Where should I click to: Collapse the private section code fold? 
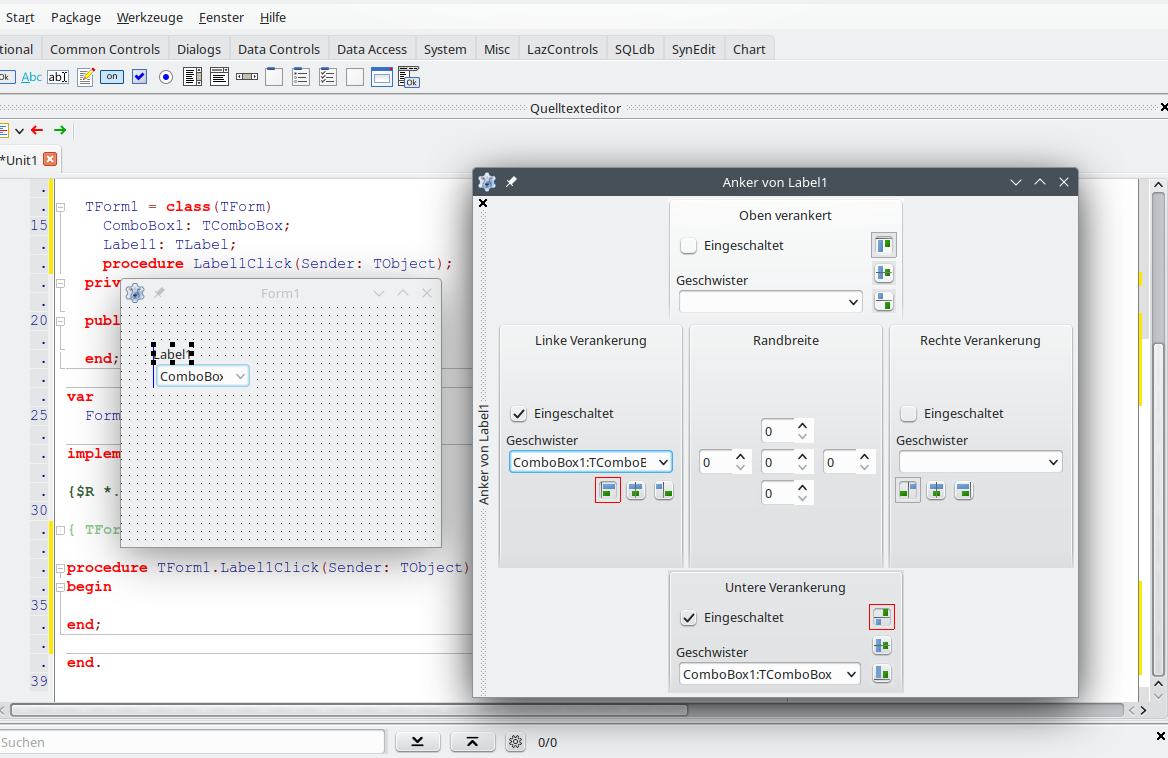pyautogui.click(x=61, y=283)
